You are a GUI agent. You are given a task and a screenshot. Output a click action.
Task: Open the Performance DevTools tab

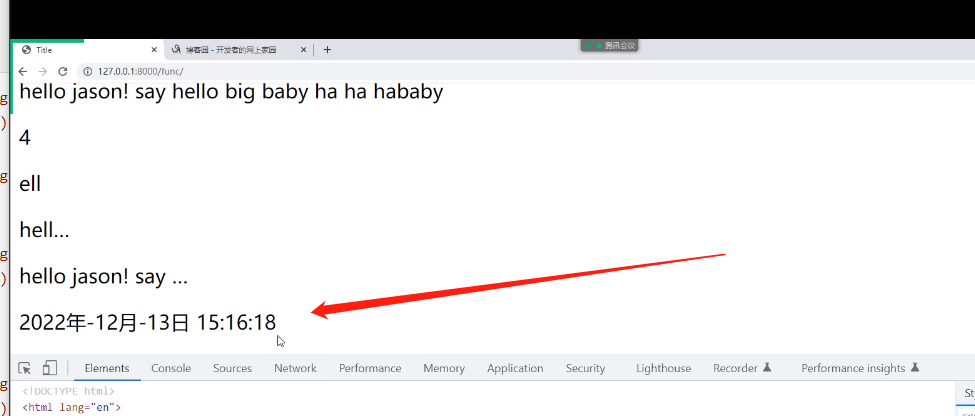(370, 368)
